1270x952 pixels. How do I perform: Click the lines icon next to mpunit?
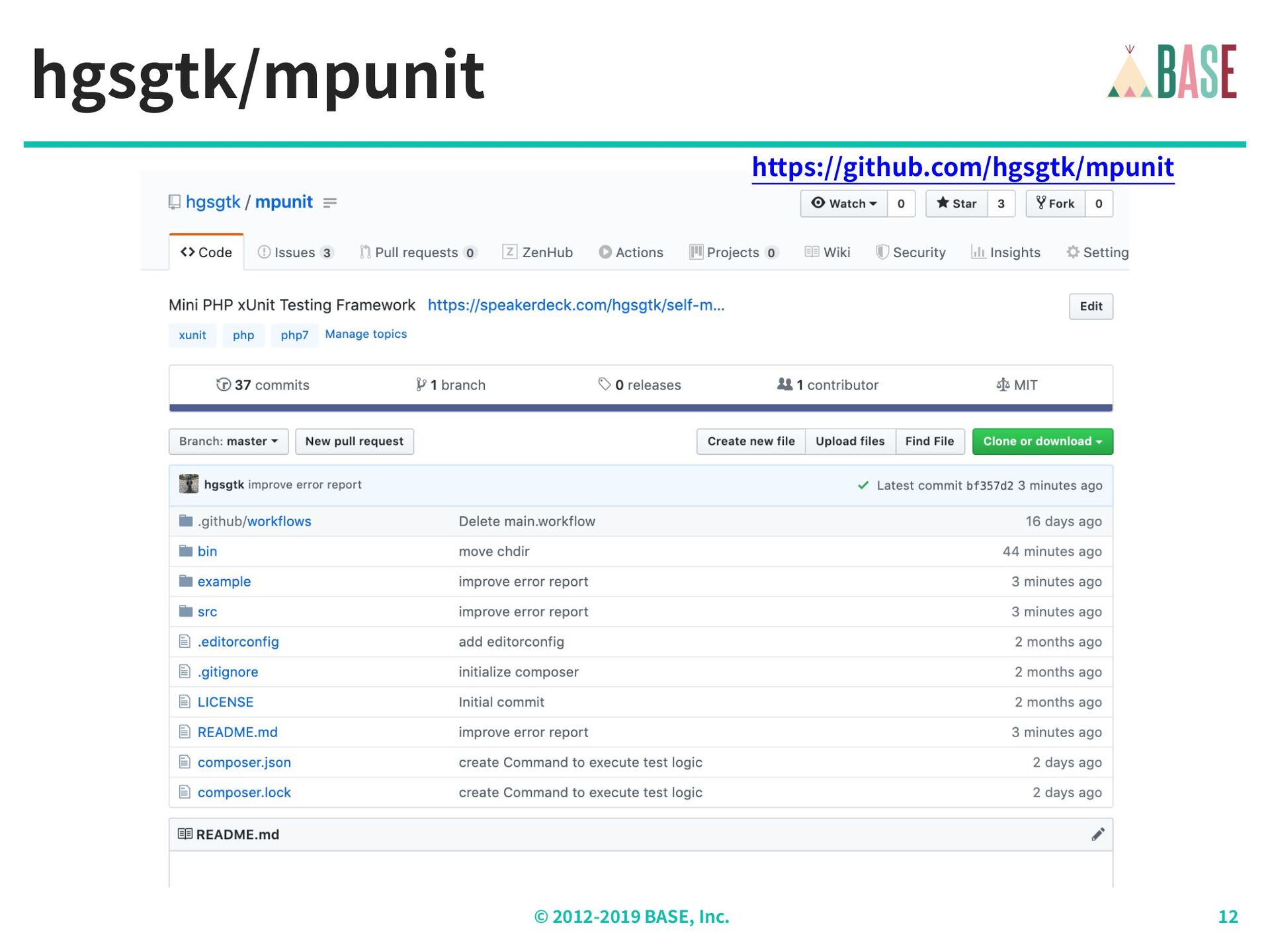[329, 203]
